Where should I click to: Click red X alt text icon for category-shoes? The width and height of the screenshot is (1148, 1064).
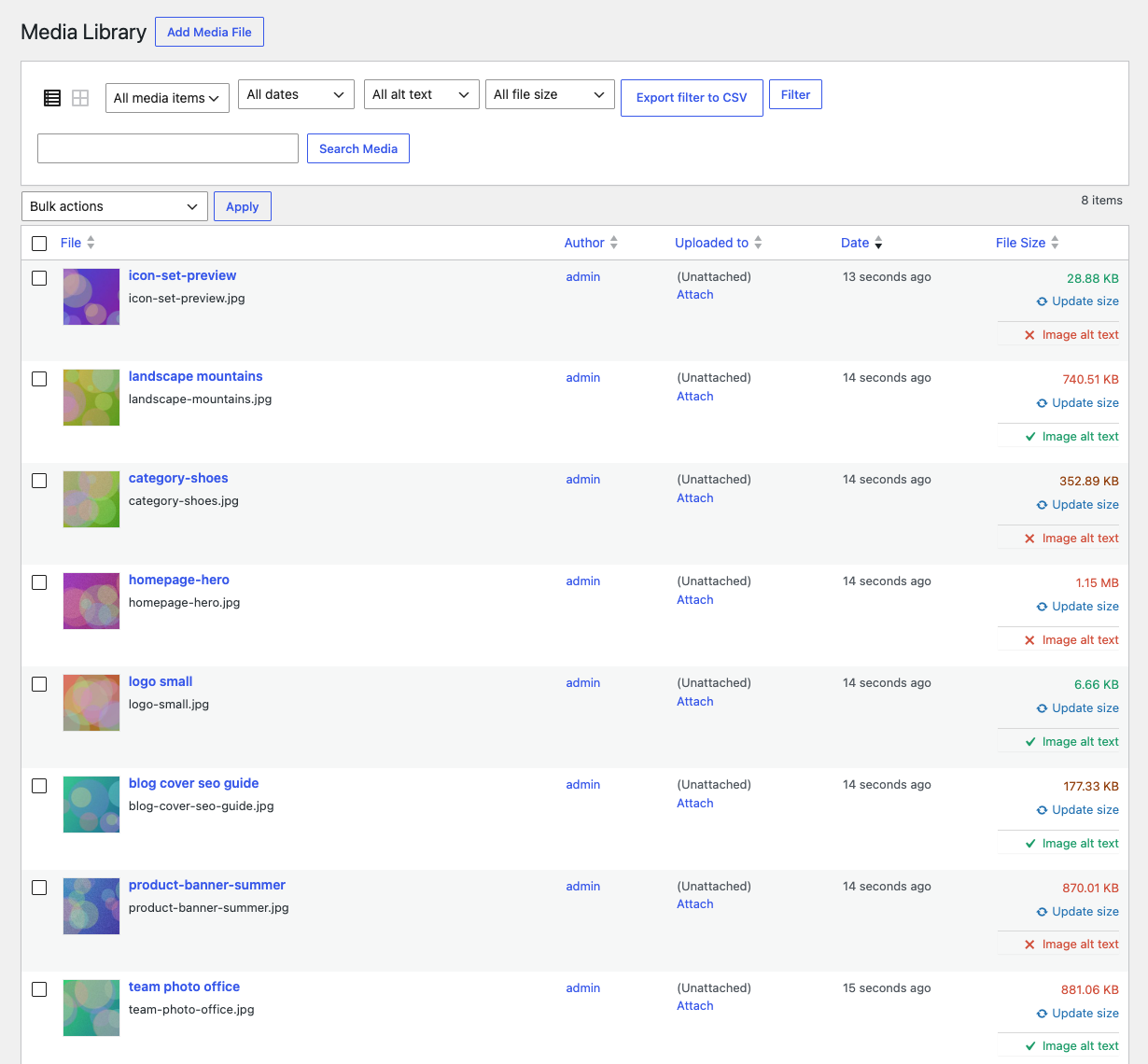pyautogui.click(x=1029, y=539)
